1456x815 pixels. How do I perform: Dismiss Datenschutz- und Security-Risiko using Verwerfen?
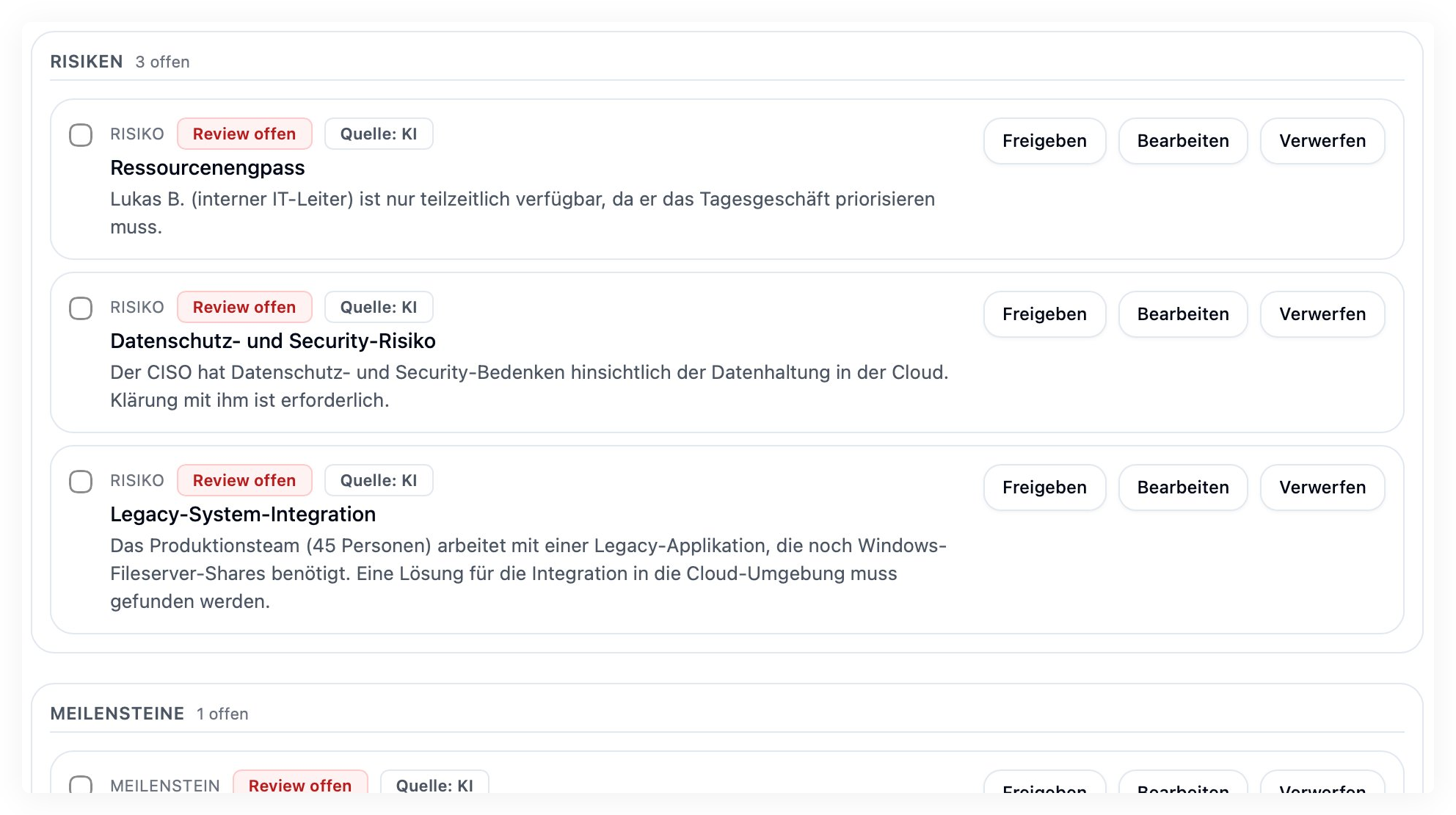click(1322, 314)
